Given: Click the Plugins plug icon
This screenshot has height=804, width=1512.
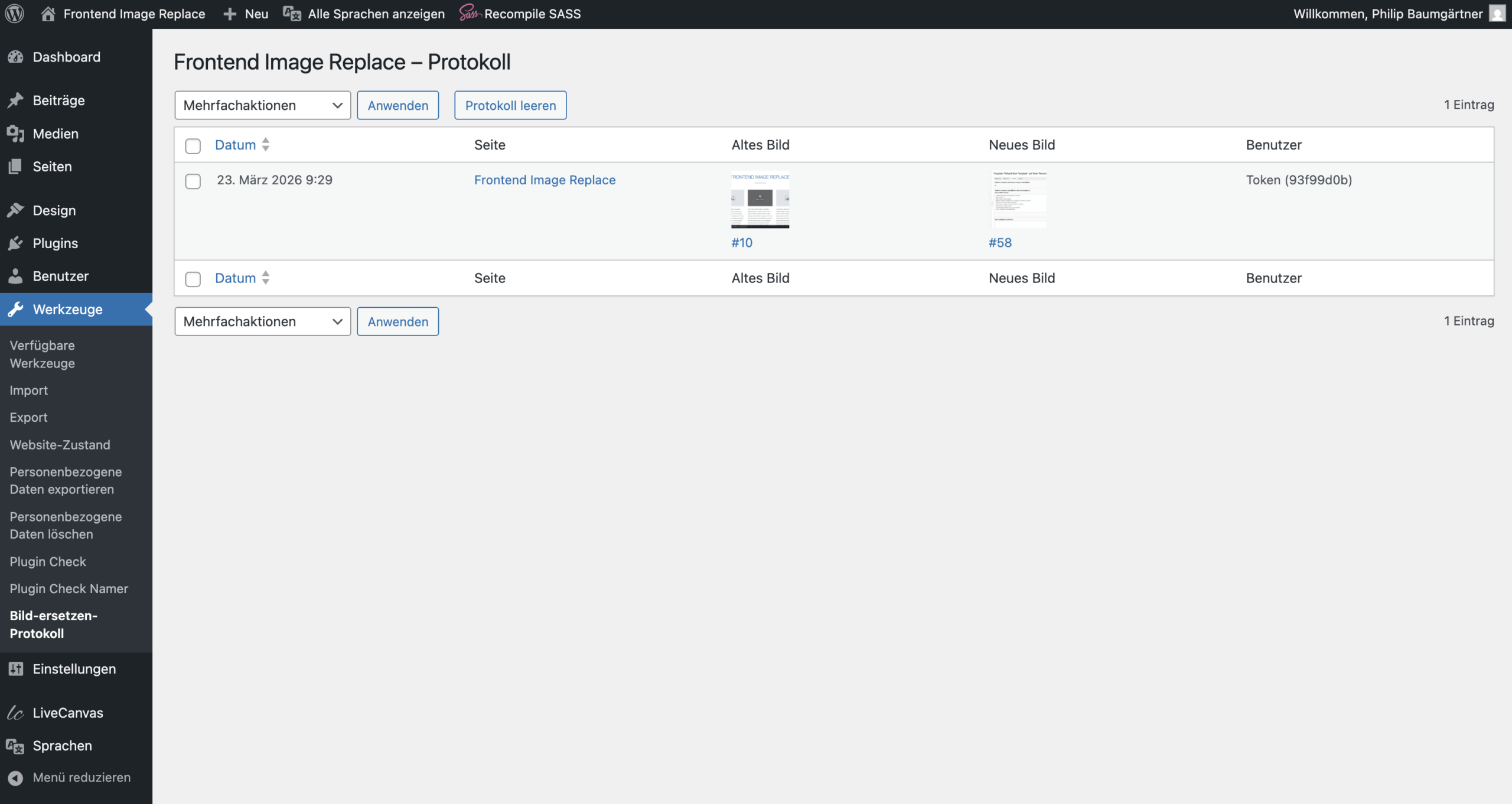Looking at the screenshot, I should point(15,243).
